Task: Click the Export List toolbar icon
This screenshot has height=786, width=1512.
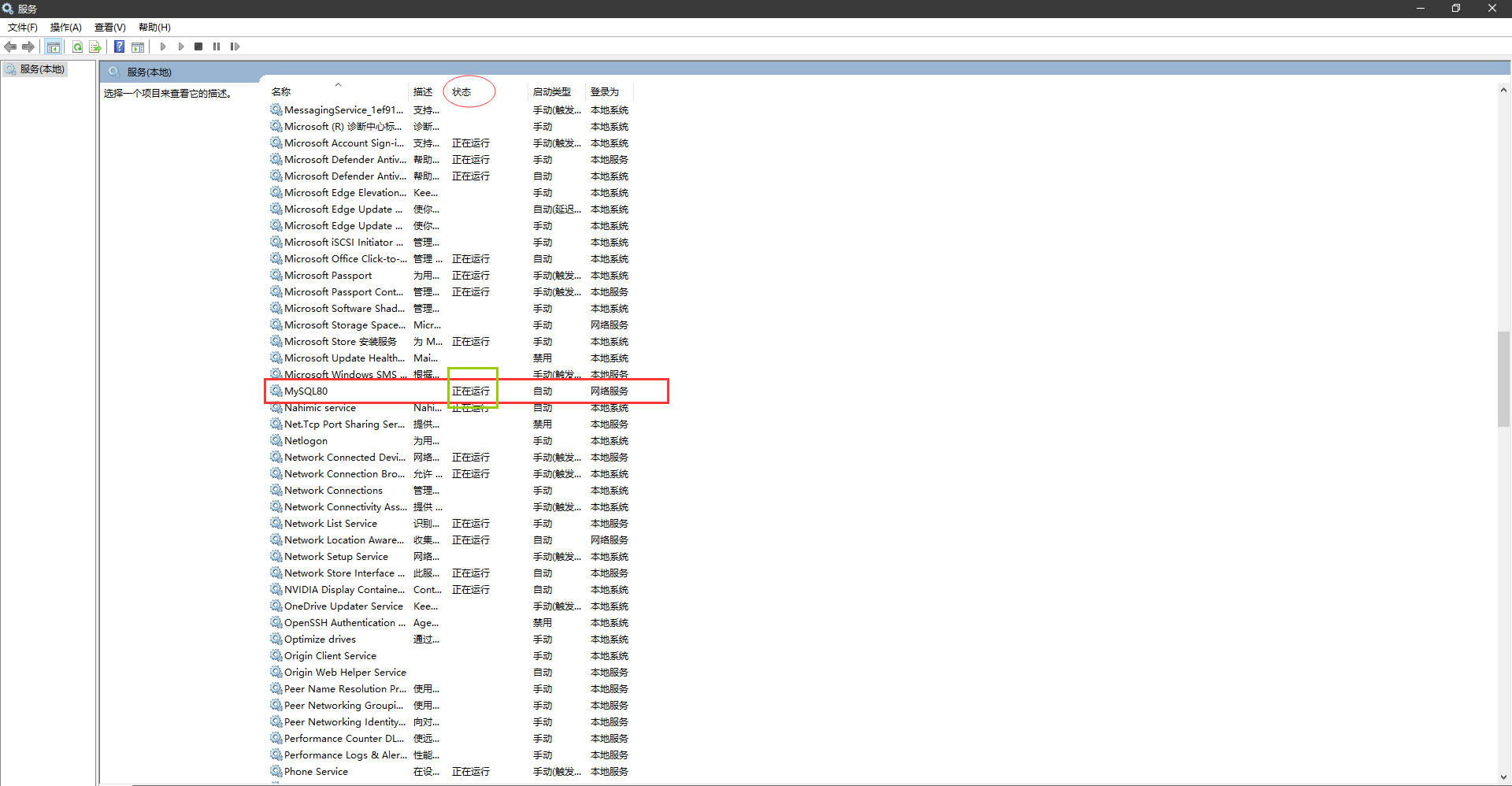Action: 95,46
